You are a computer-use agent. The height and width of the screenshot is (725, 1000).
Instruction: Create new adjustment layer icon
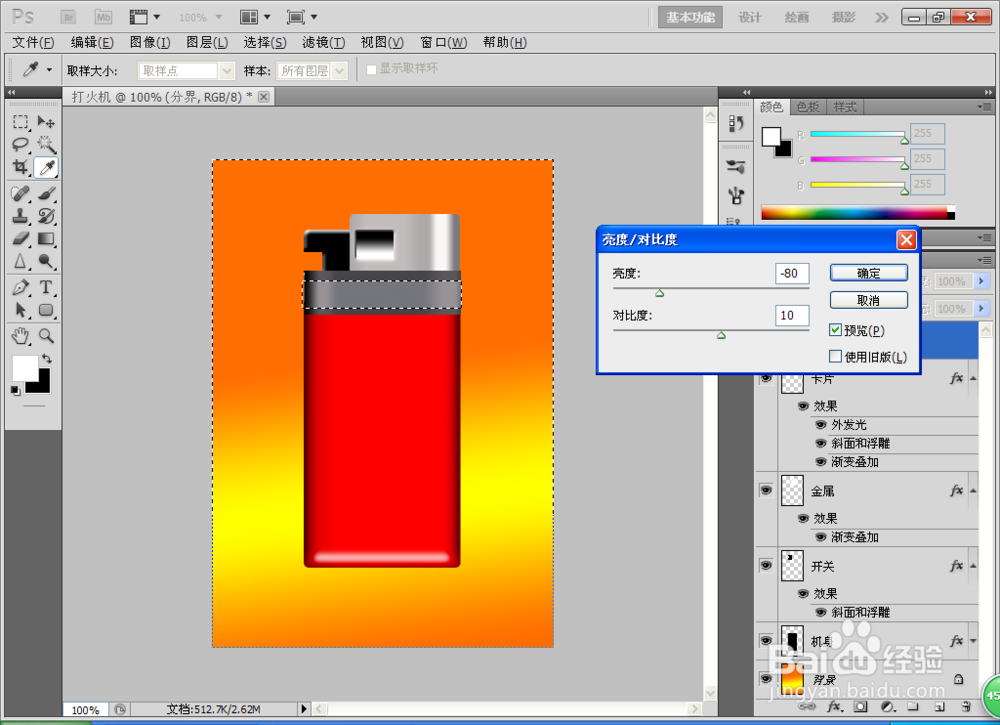887,707
